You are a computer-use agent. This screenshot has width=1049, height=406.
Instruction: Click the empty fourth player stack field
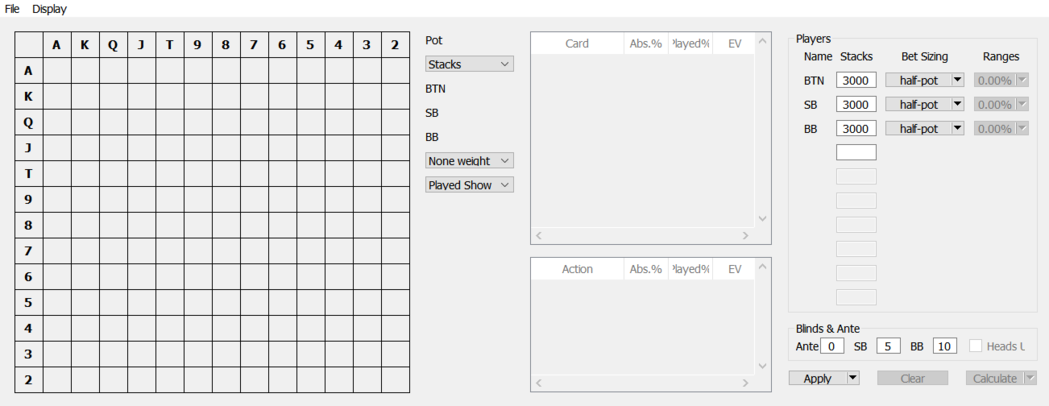(x=856, y=152)
